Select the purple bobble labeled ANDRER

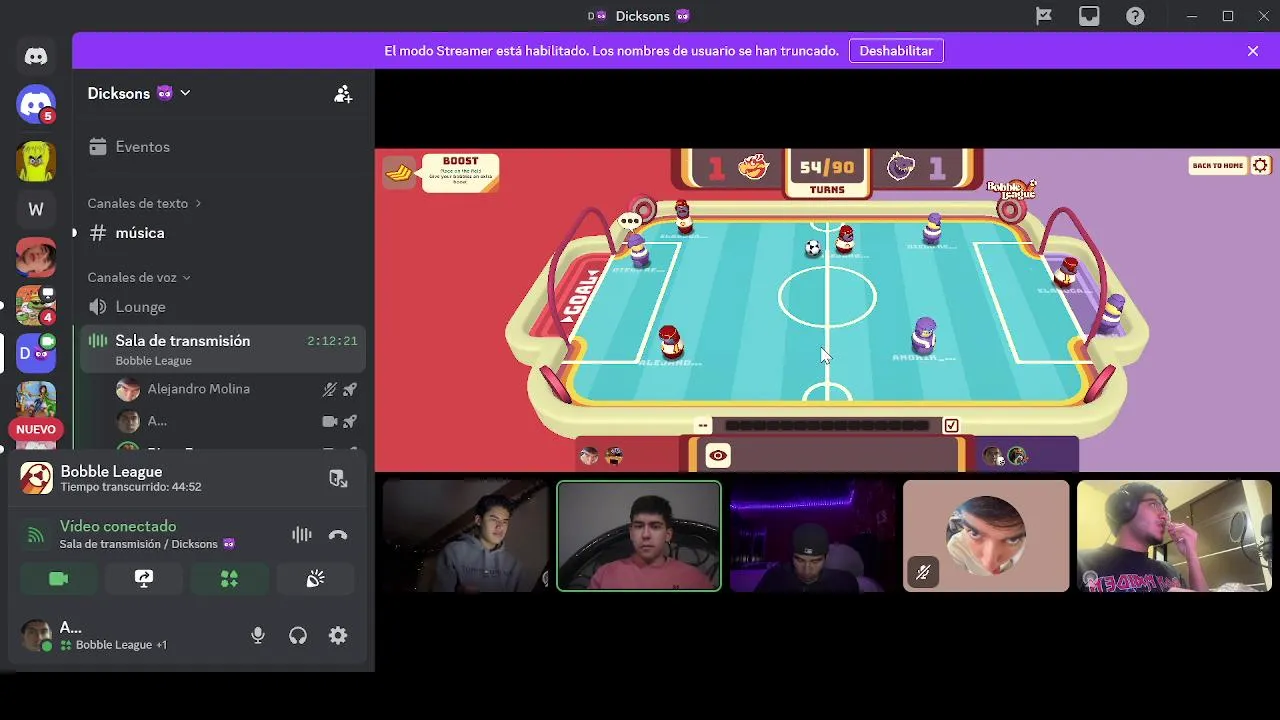pos(924,335)
